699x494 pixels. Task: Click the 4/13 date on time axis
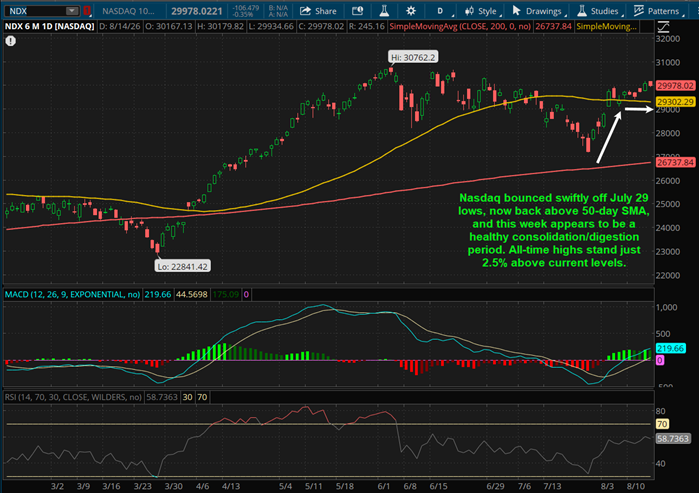pyautogui.click(x=231, y=486)
